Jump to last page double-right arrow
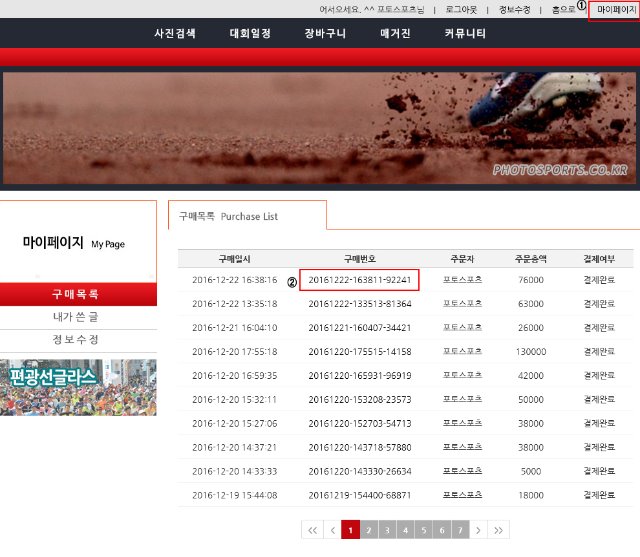Screen dimensions: 640x557 point(498,530)
